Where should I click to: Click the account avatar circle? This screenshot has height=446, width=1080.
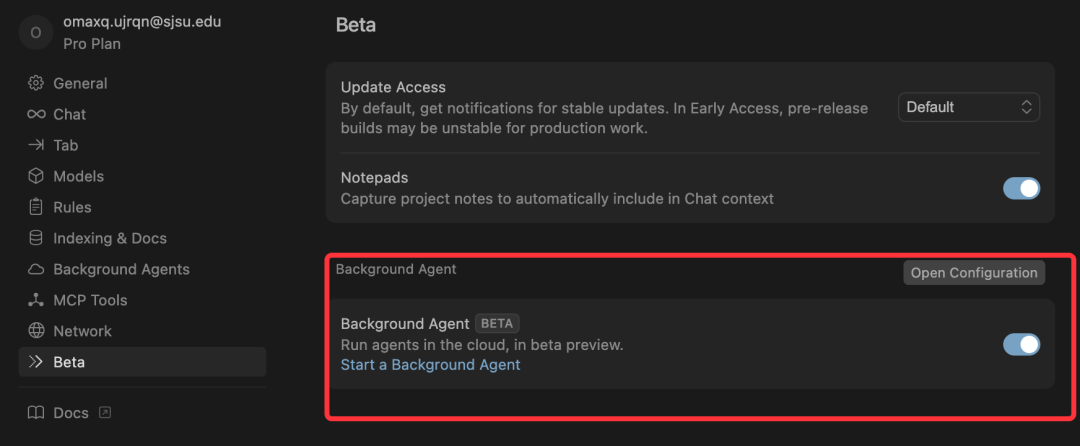point(36,33)
